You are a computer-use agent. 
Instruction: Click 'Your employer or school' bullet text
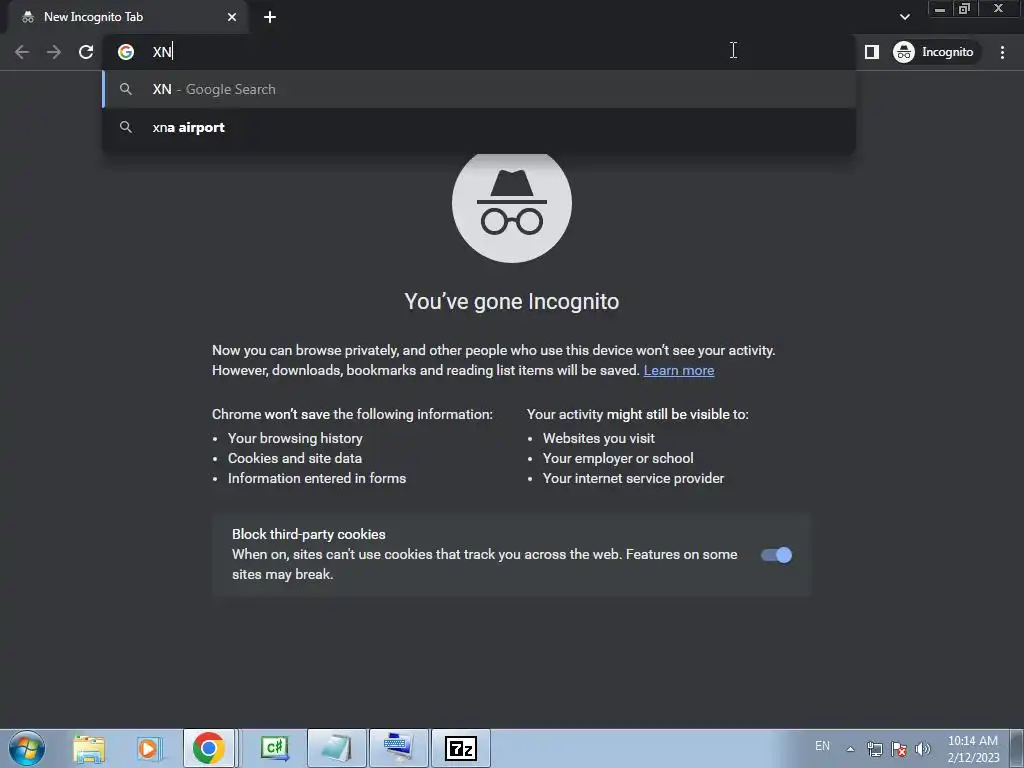coord(618,458)
